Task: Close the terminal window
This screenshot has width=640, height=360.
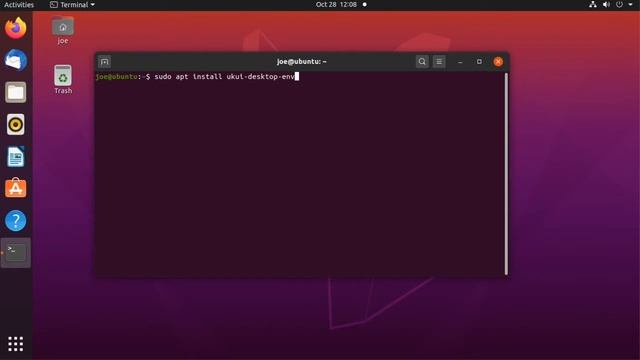Action: point(498,62)
